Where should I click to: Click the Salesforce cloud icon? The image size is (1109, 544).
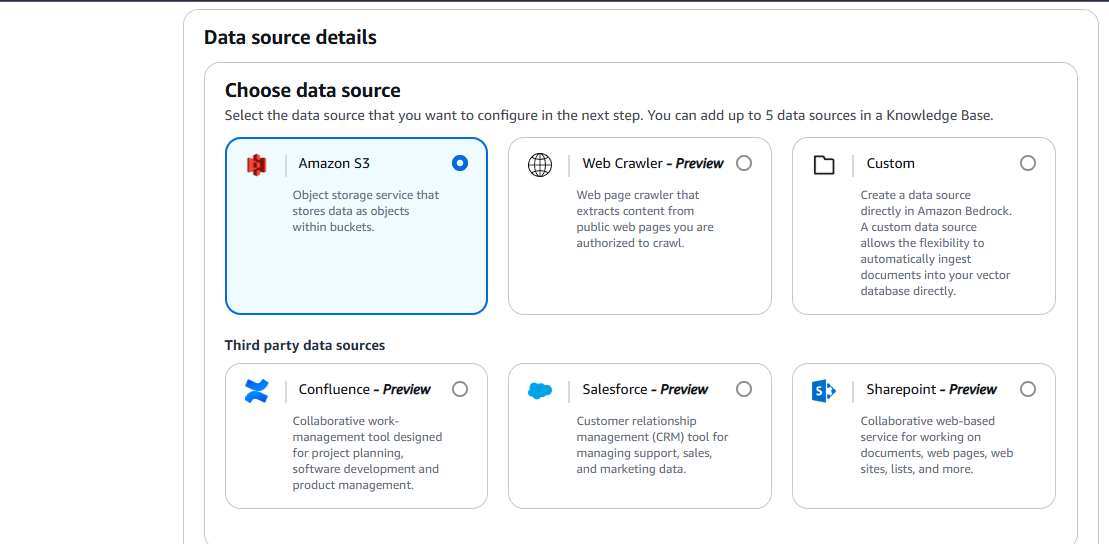pyautogui.click(x=540, y=390)
